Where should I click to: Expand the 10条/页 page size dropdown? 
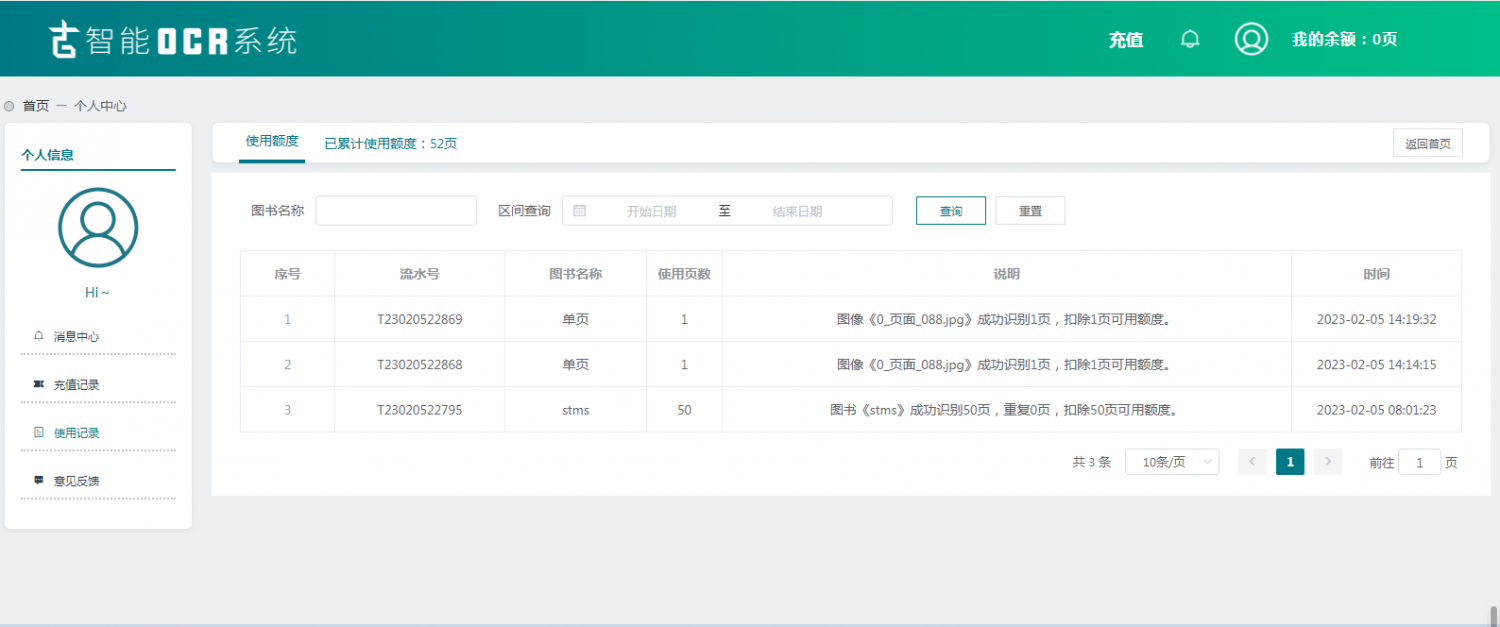coord(1171,462)
